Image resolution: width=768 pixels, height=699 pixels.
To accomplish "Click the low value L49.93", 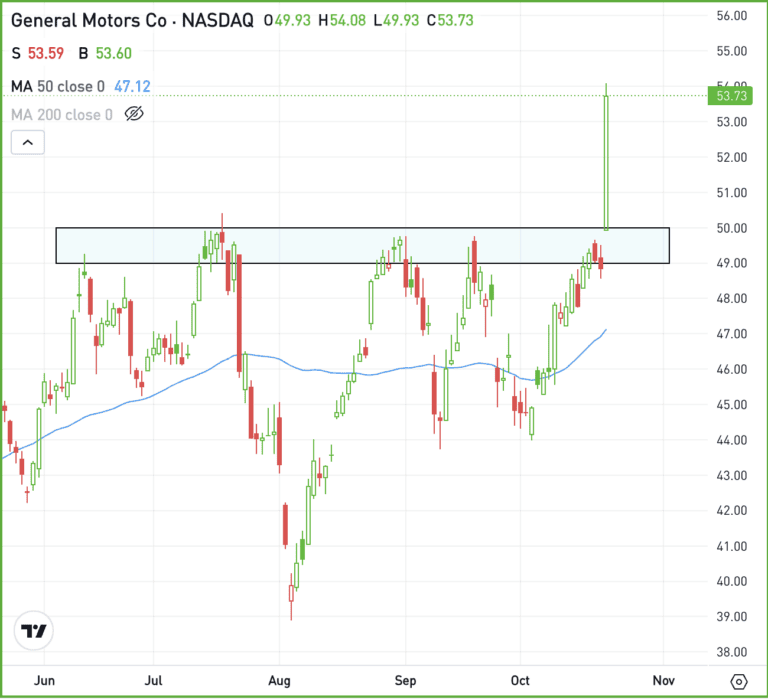I will tap(396, 21).
